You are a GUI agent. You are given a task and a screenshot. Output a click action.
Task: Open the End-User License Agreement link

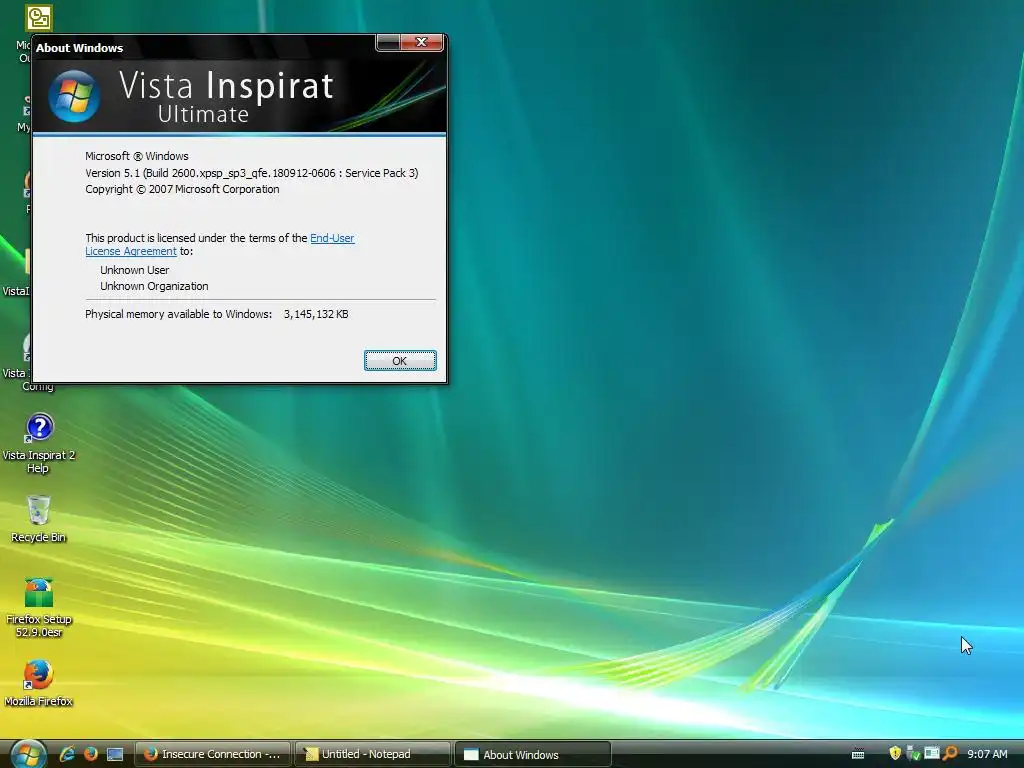click(219, 244)
